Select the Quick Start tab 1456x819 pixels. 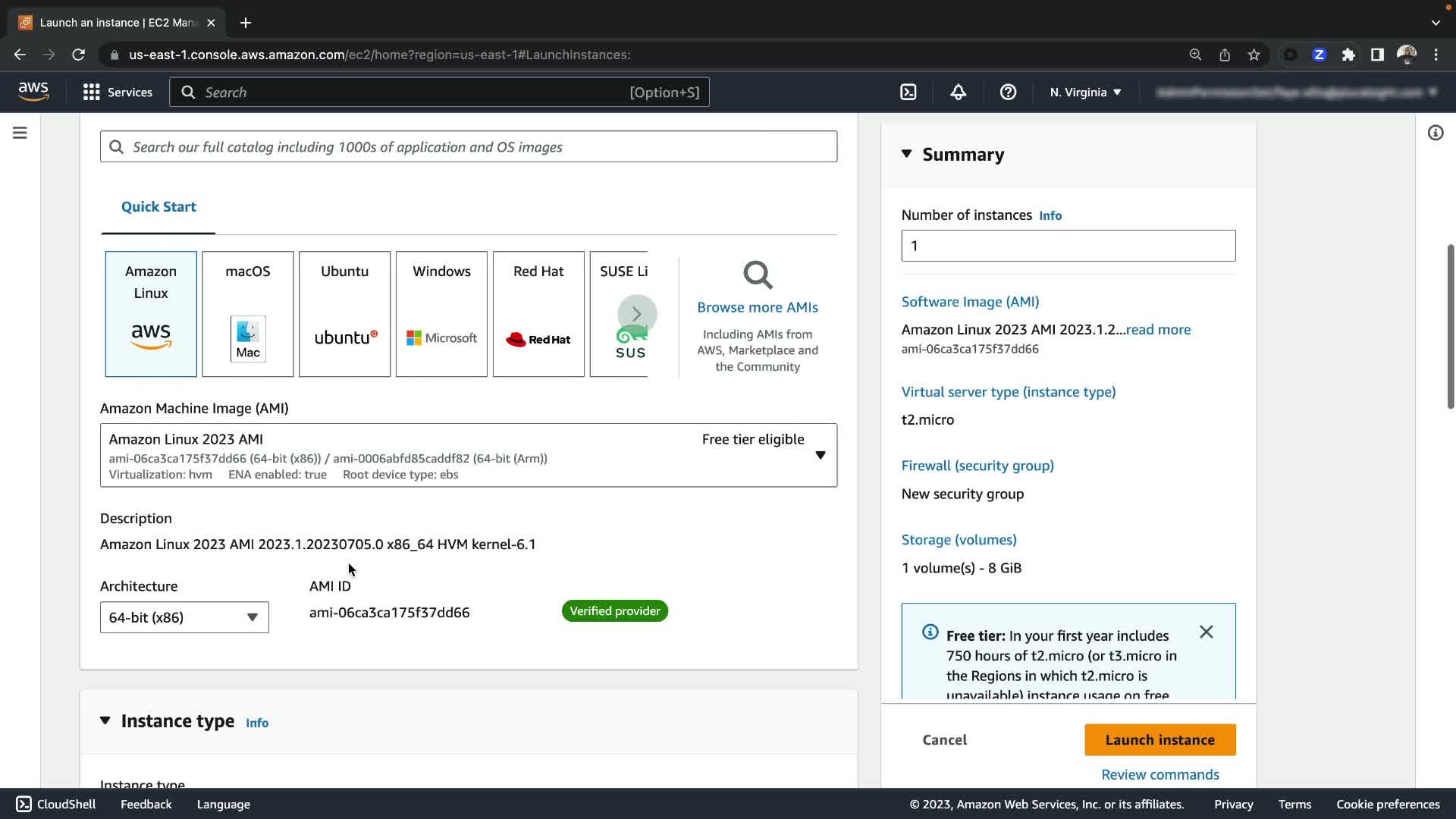(x=158, y=207)
